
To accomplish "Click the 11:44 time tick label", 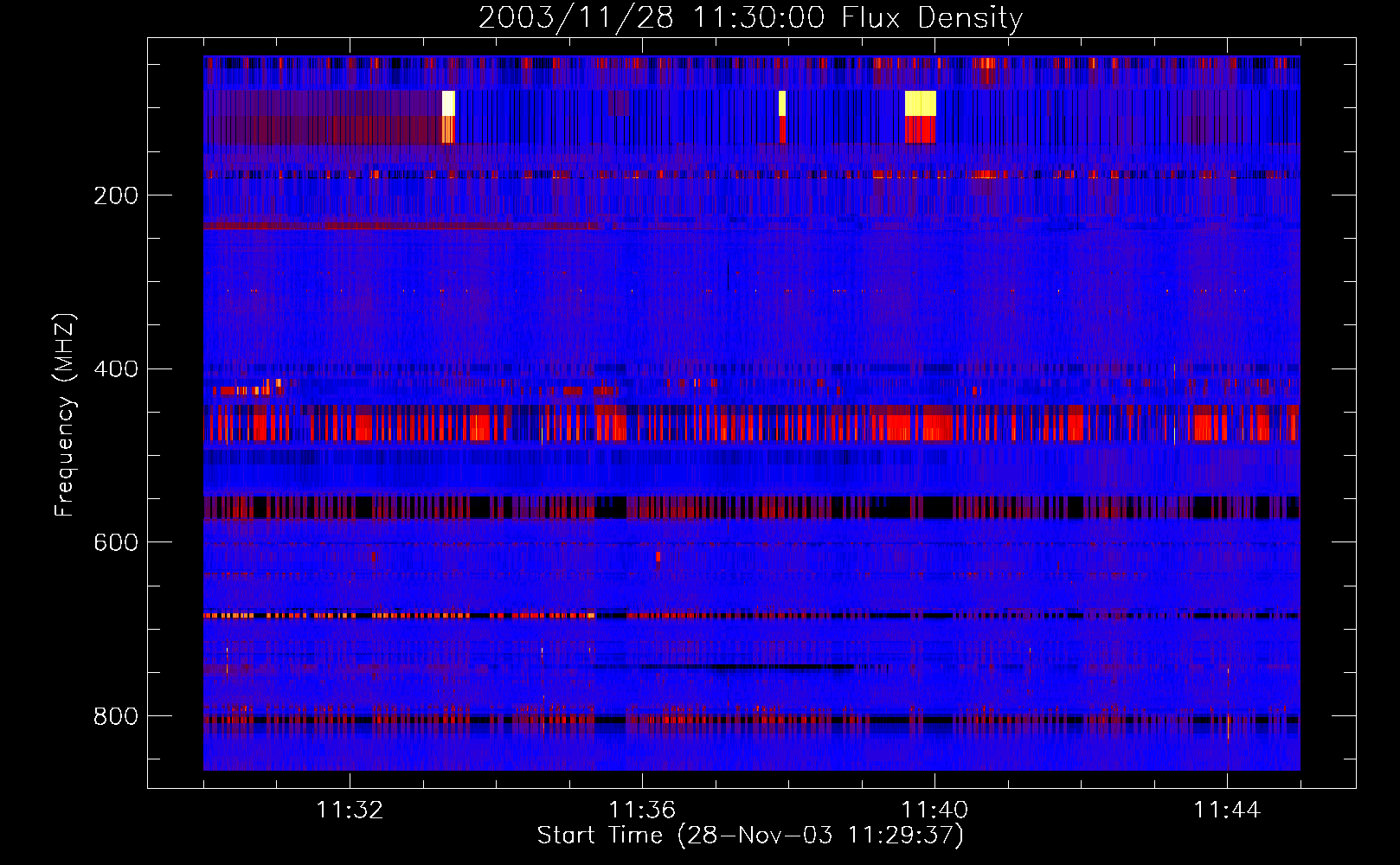I will coord(1227,811).
